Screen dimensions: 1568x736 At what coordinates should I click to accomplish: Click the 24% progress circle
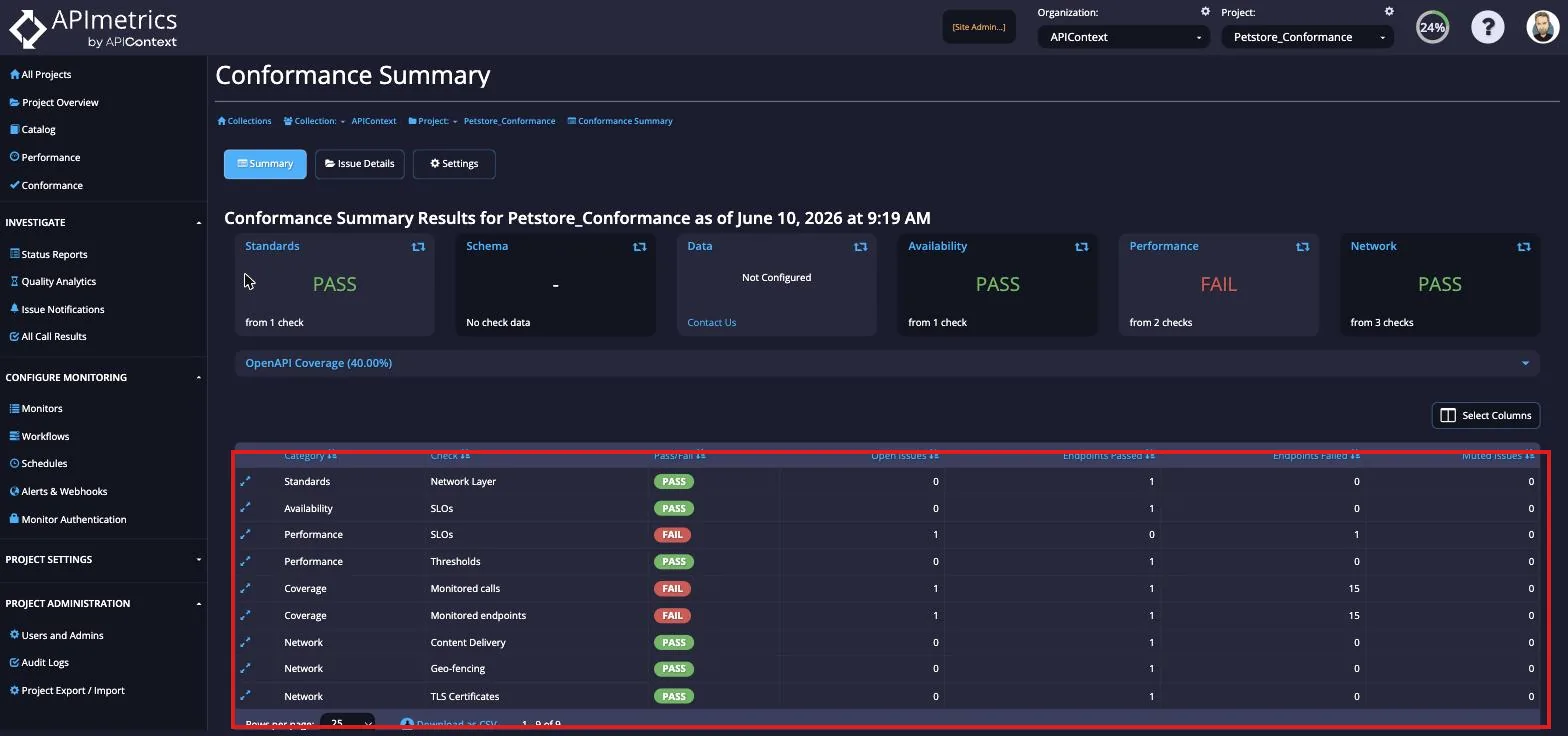tap(1432, 27)
